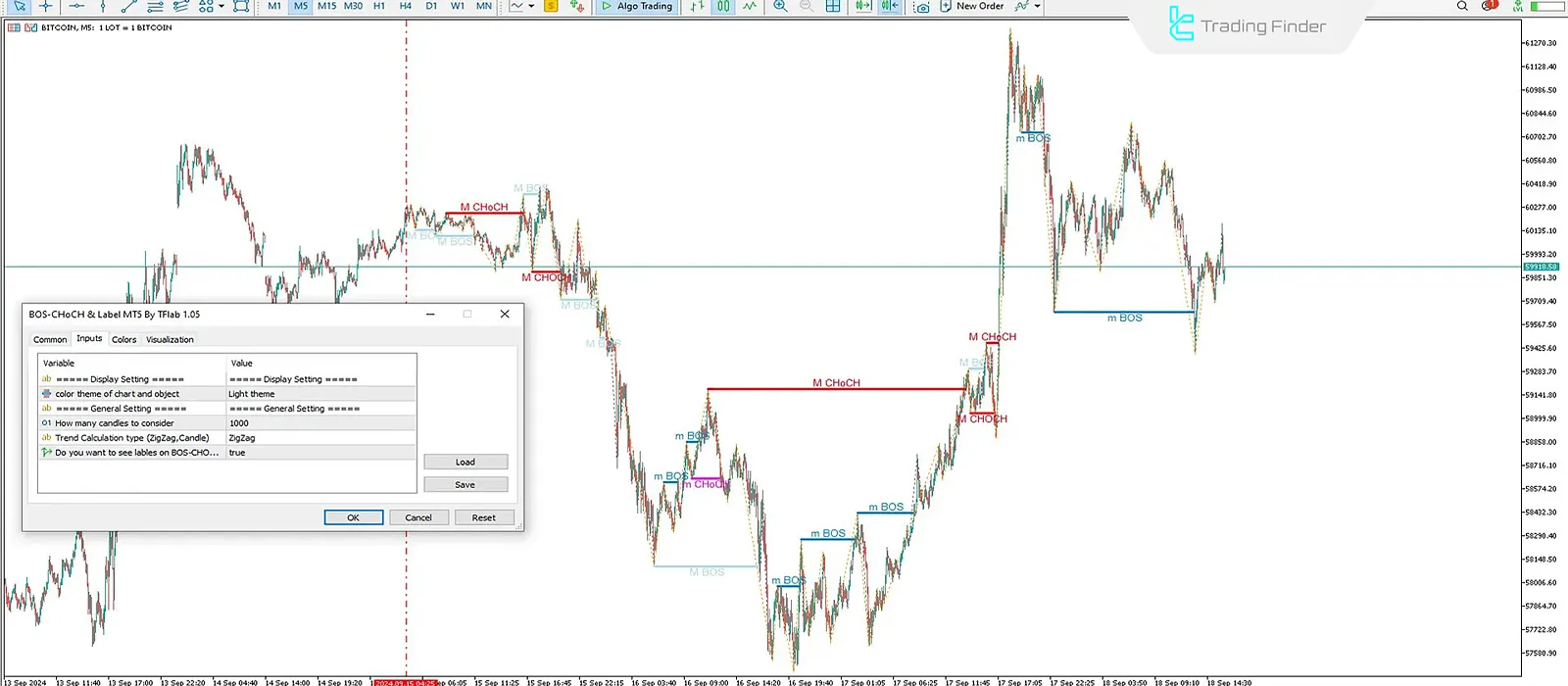This screenshot has width=1568, height=686.
Task: Toggle the chart shift button
Action: (x=890, y=6)
